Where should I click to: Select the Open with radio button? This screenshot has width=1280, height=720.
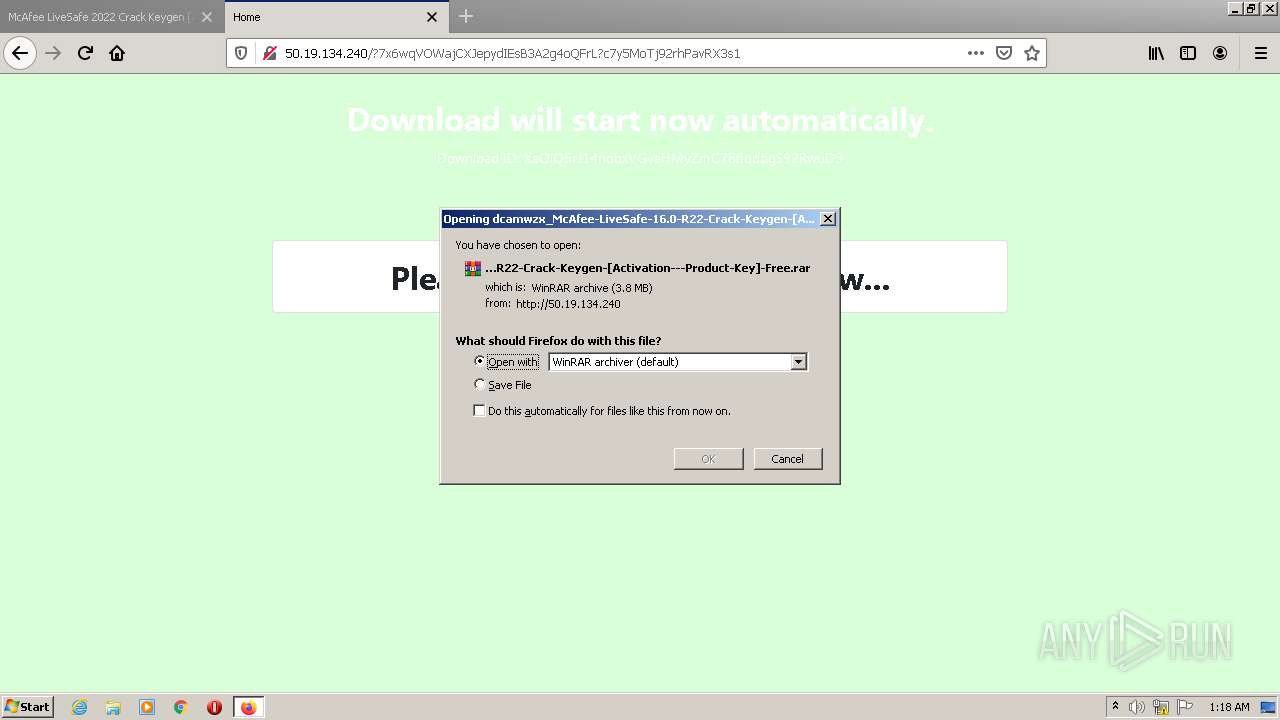(480, 361)
